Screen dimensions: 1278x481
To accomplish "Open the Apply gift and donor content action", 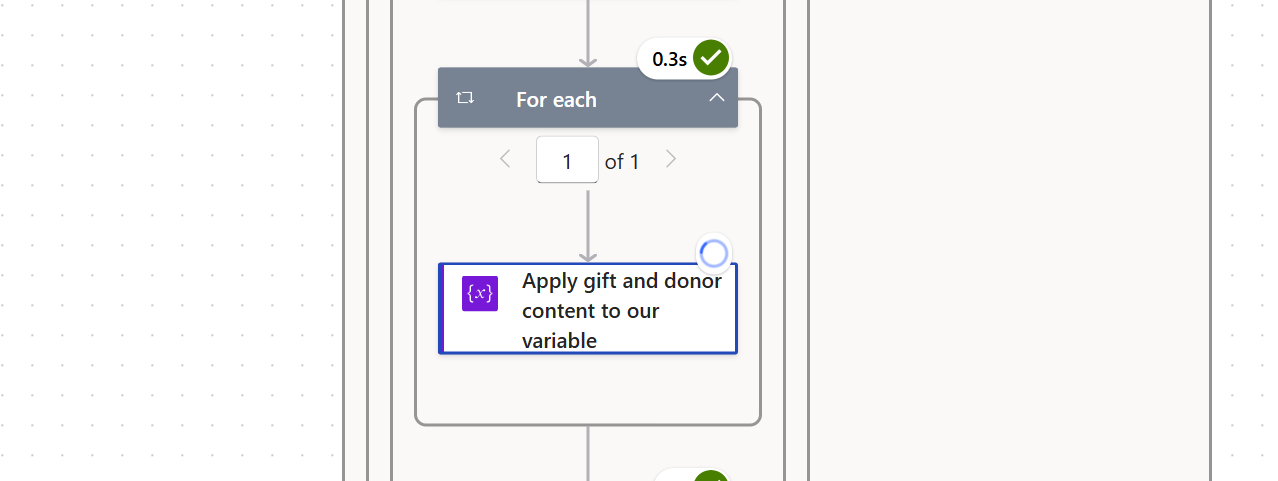I will point(588,309).
